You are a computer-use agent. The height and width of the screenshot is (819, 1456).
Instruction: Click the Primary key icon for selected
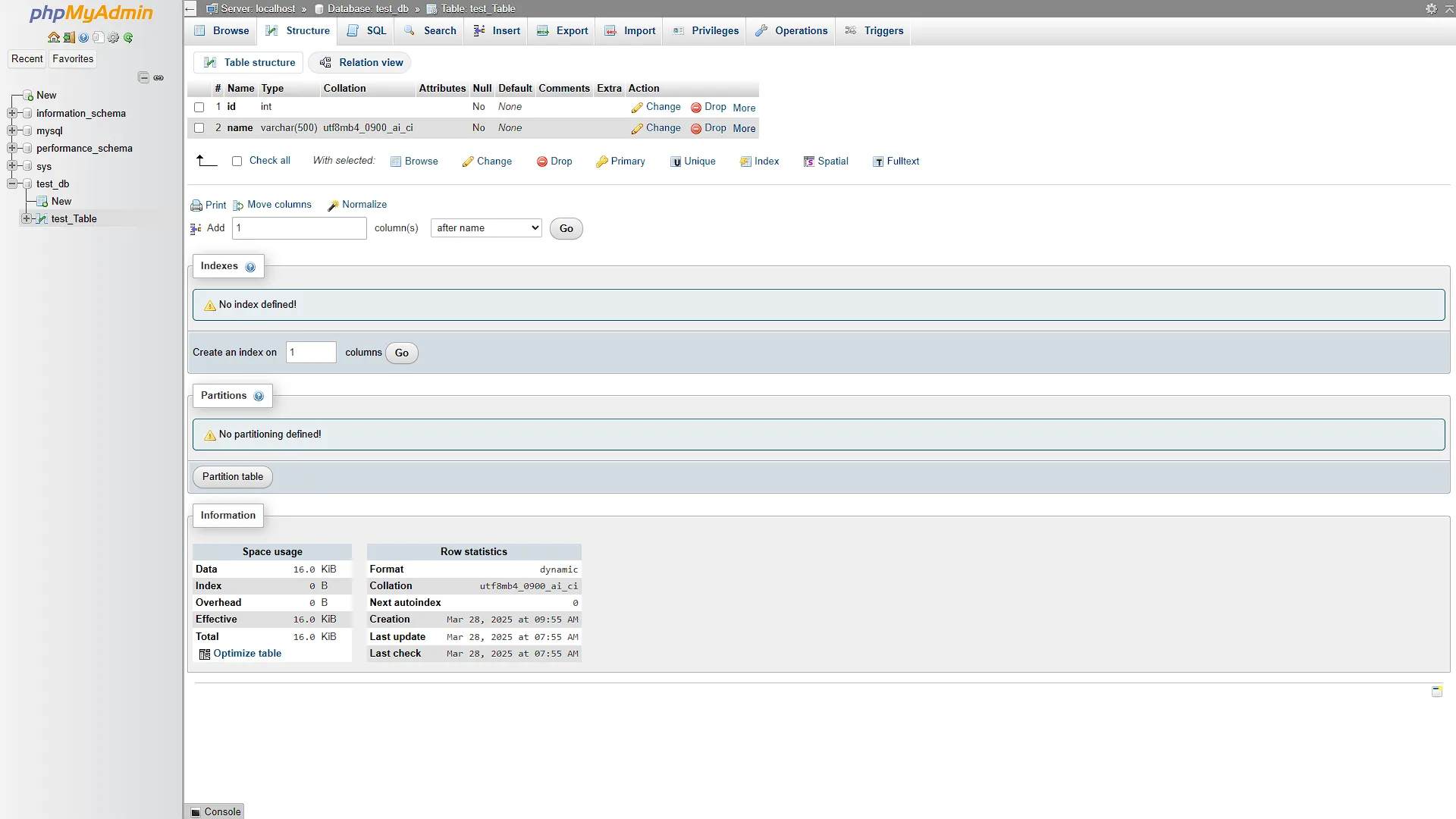point(602,162)
